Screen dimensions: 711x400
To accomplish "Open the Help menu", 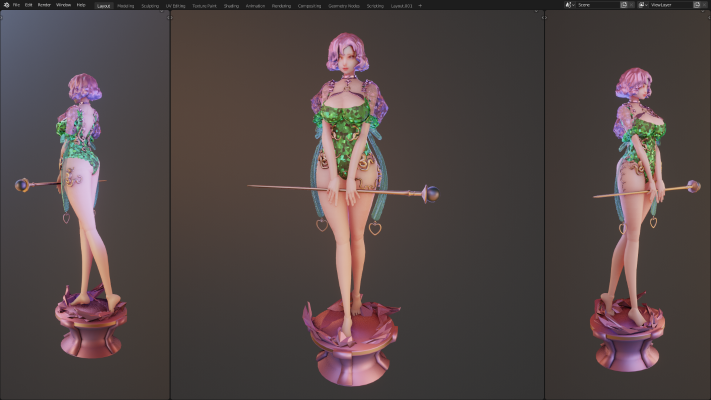I will click(x=81, y=5).
